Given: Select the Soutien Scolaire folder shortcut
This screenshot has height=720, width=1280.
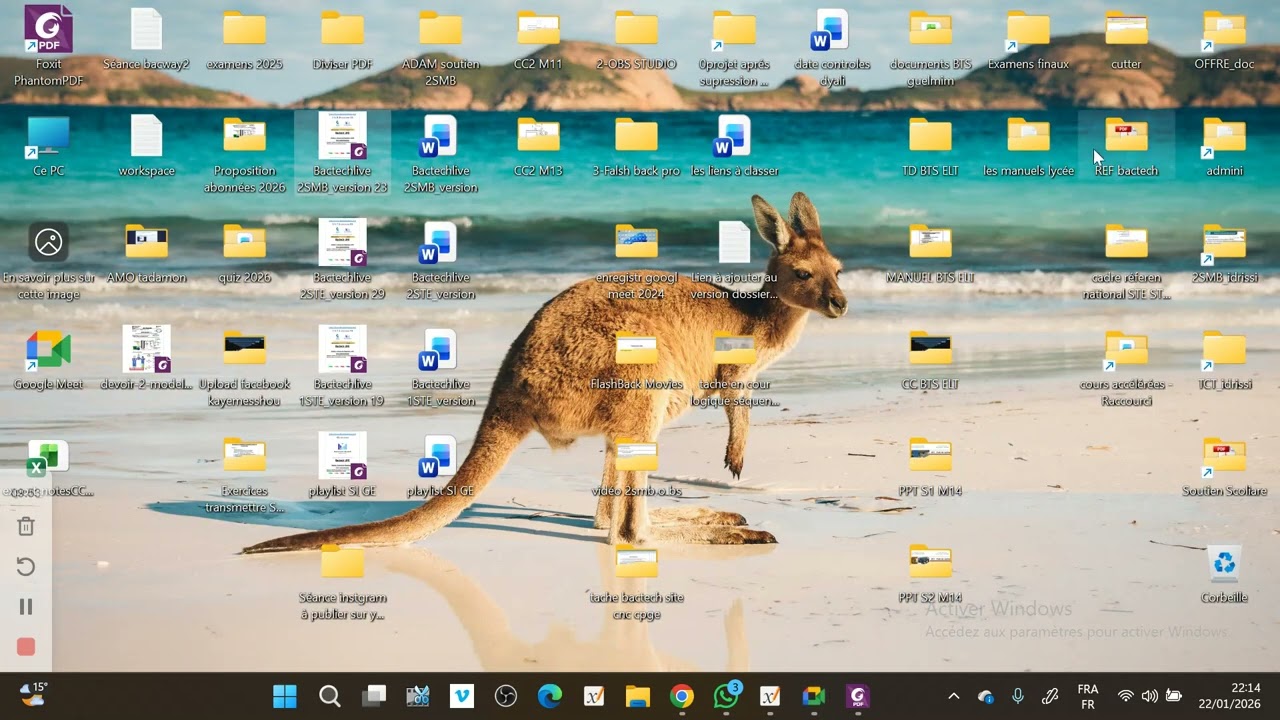Looking at the screenshot, I should (1224, 466).
